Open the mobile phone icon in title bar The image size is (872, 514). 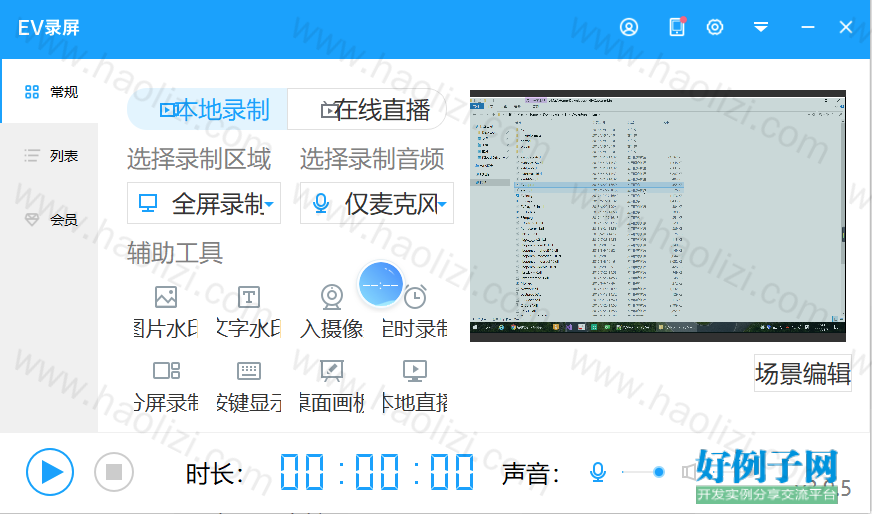pyautogui.click(x=677, y=27)
